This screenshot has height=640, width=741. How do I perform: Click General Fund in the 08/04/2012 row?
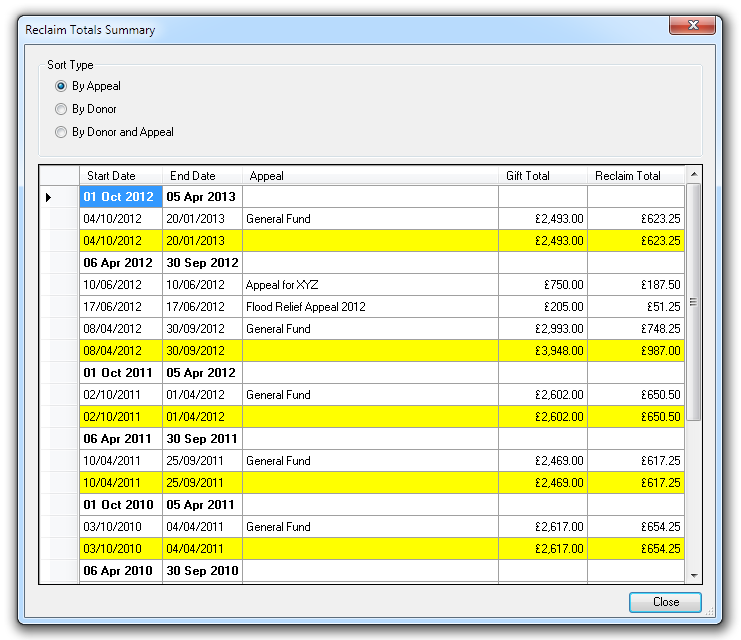click(x=370, y=329)
